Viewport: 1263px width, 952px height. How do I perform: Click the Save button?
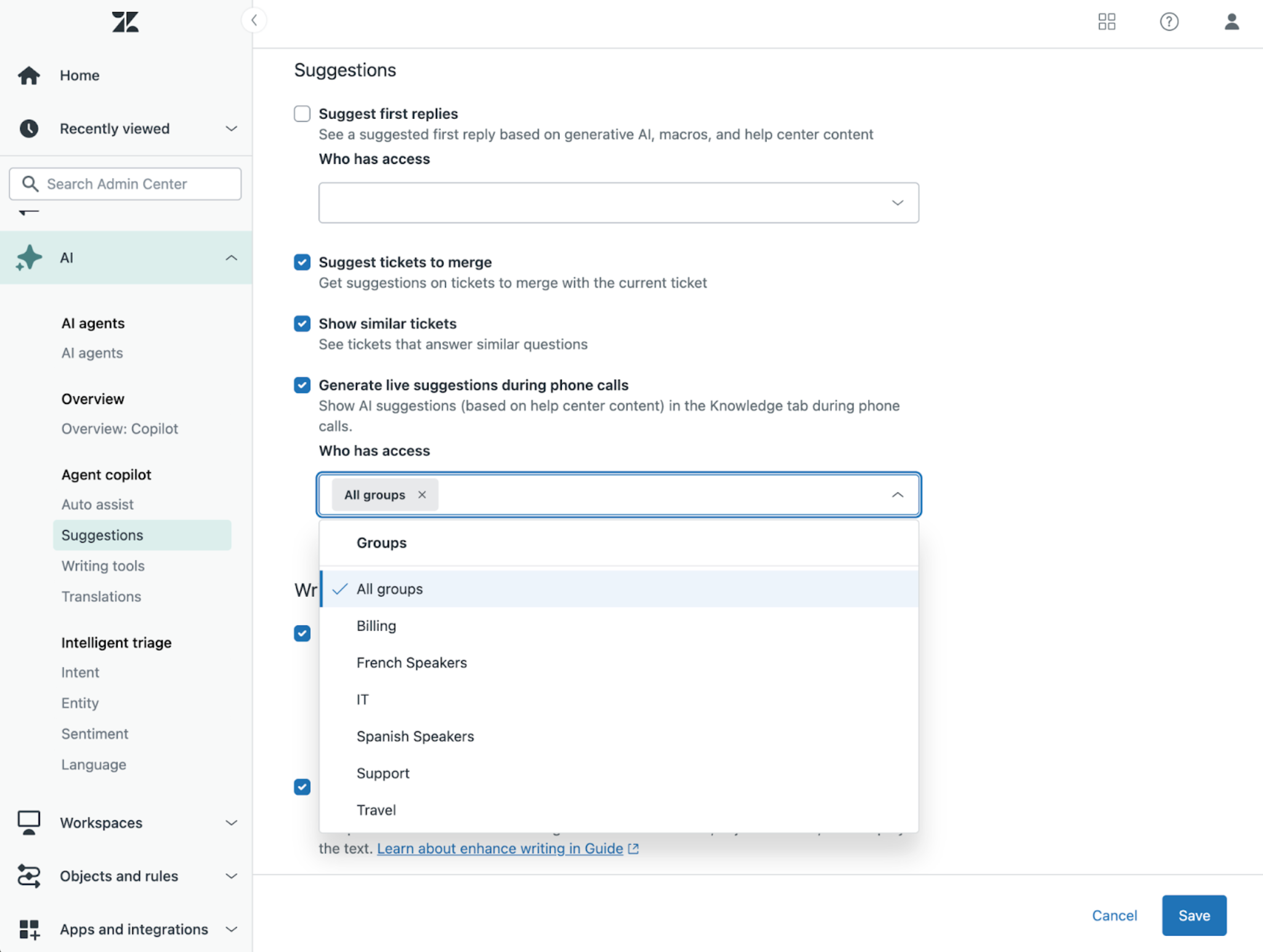[x=1193, y=915]
